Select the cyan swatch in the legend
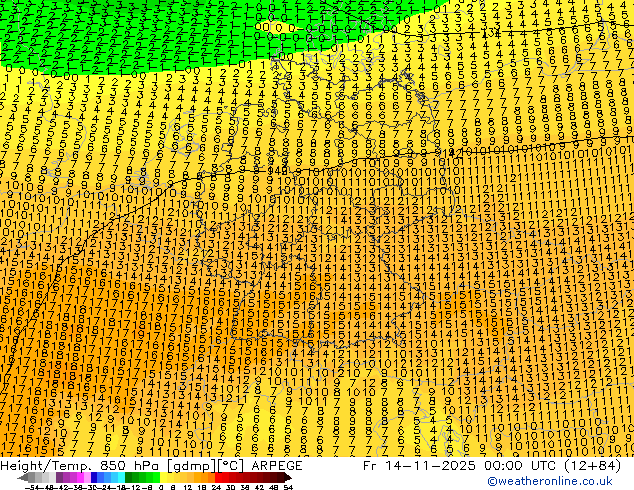This screenshot has height=490, width=634. (x=121, y=478)
